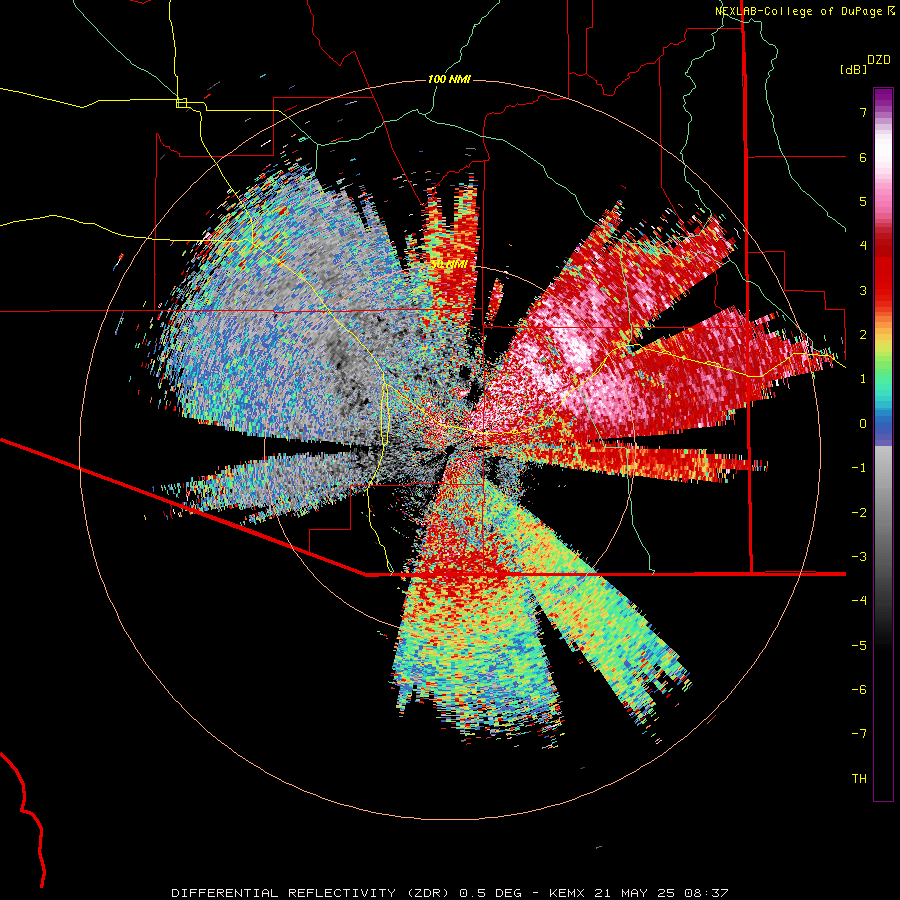Click the gray -2 dB band of color bar

click(883, 513)
